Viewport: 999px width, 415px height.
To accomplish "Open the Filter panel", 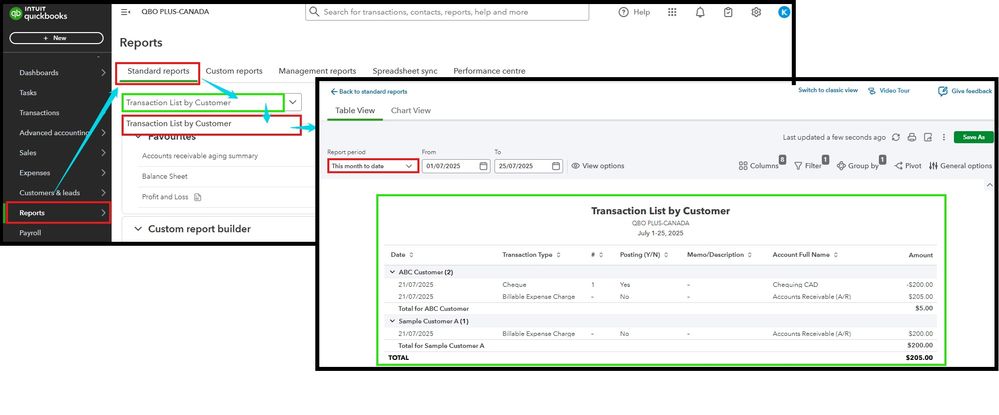I will tap(808, 166).
